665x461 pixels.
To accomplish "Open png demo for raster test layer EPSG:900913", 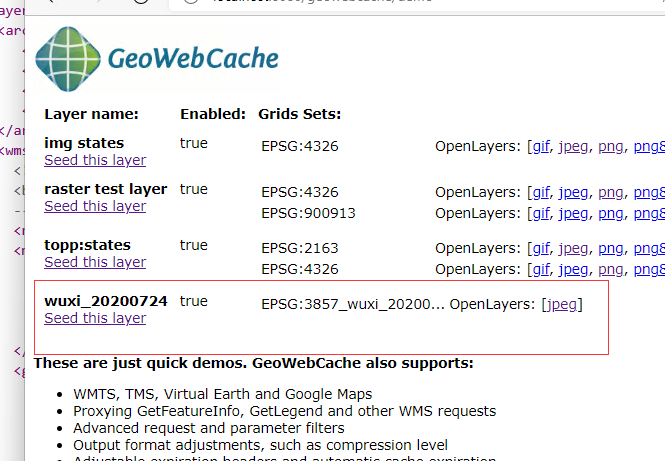I will pos(610,213).
